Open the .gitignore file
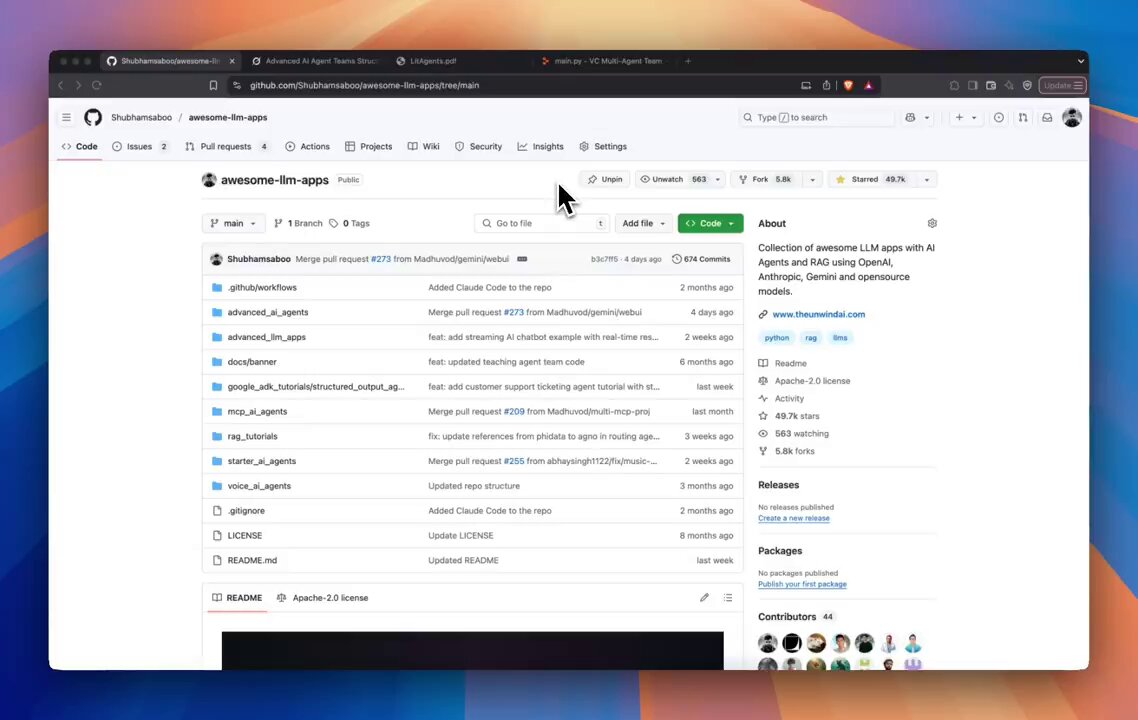The width and height of the screenshot is (1138, 720). pos(246,511)
